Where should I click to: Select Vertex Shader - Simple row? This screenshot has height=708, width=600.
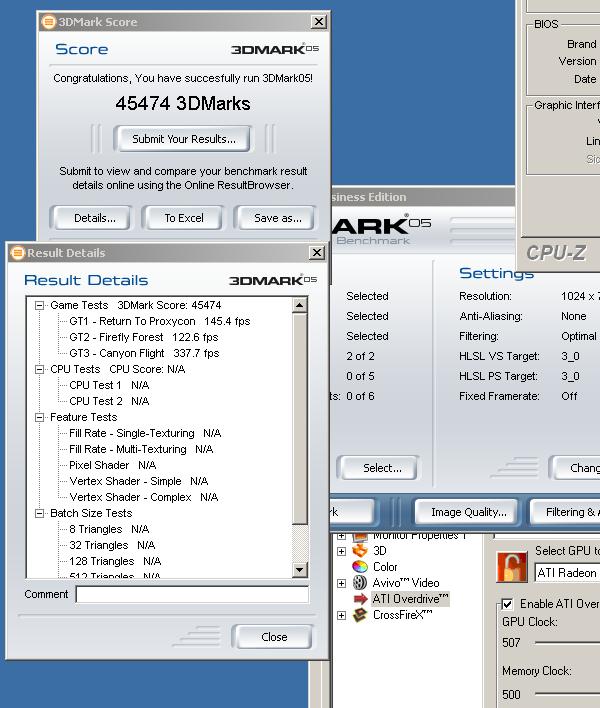click(x=138, y=481)
